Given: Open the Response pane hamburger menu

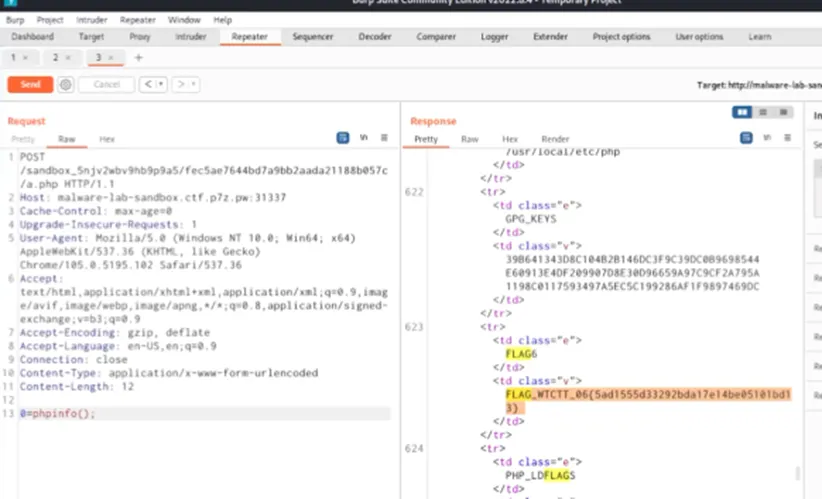Looking at the screenshot, I should pyautogui.click(x=787, y=138).
